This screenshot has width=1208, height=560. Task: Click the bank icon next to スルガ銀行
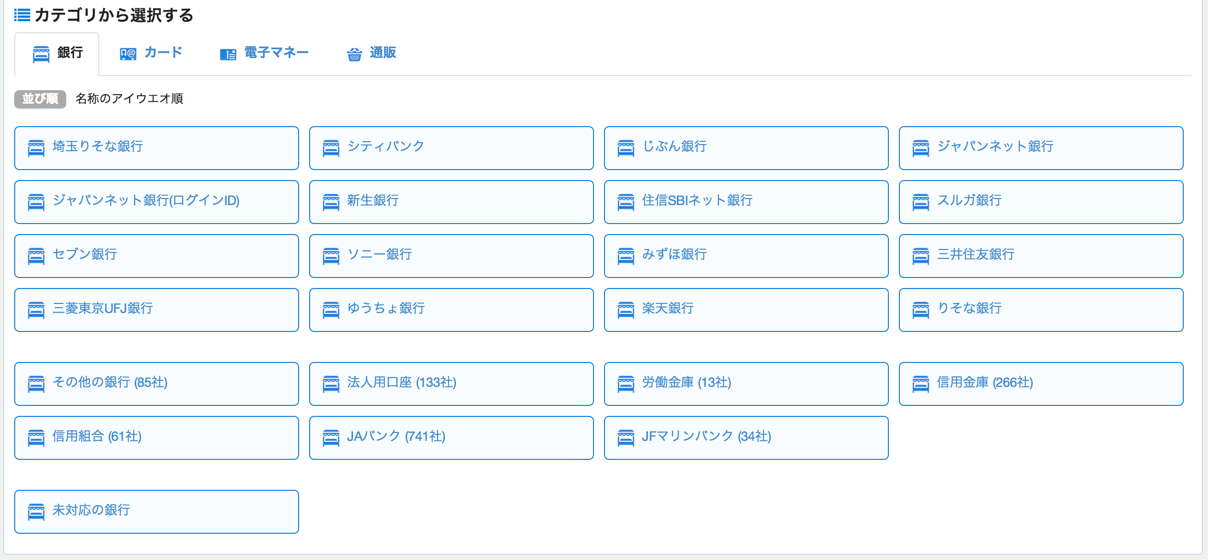[921, 202]
